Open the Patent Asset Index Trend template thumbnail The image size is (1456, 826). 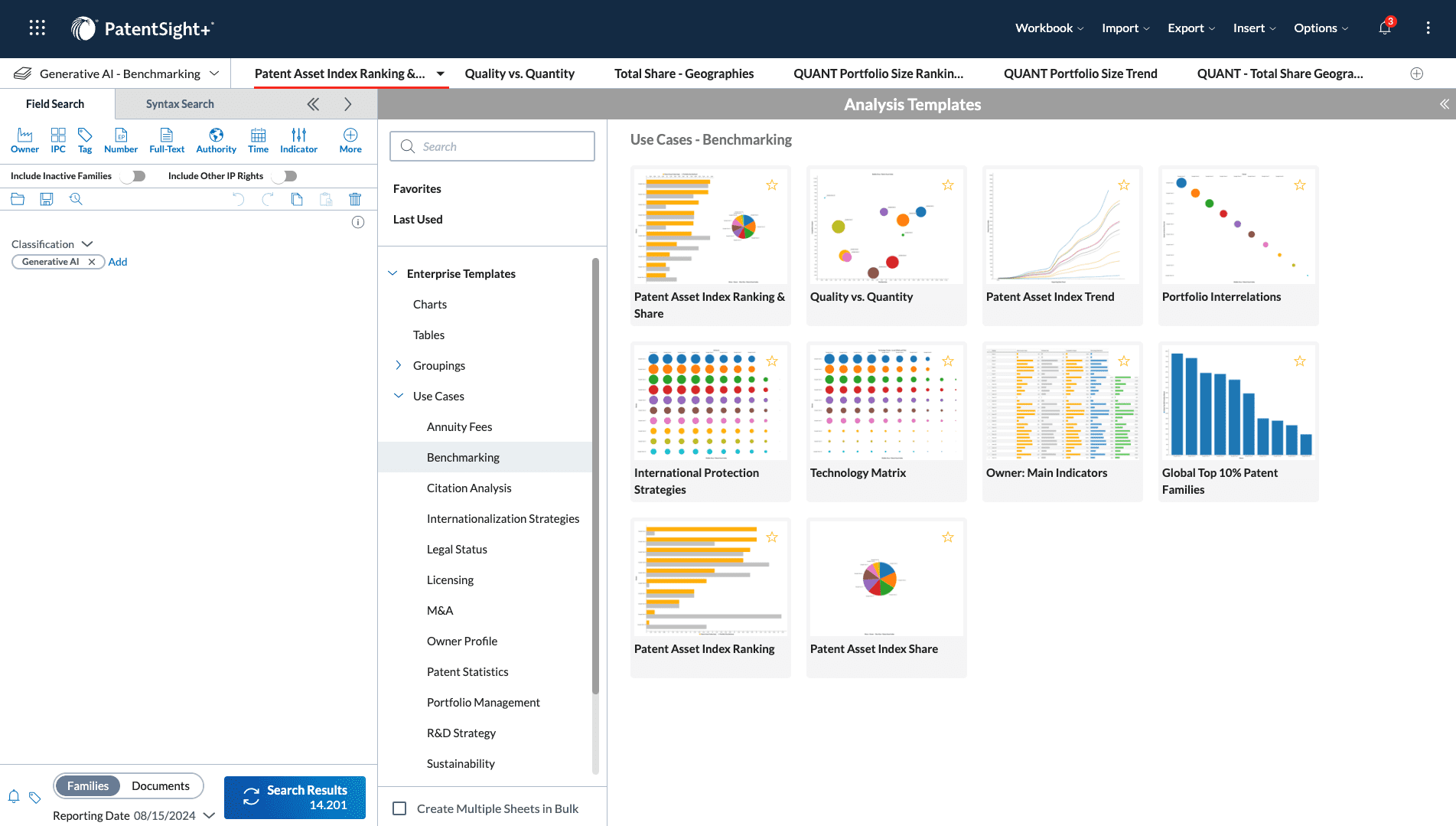(x=1062, y=226)
